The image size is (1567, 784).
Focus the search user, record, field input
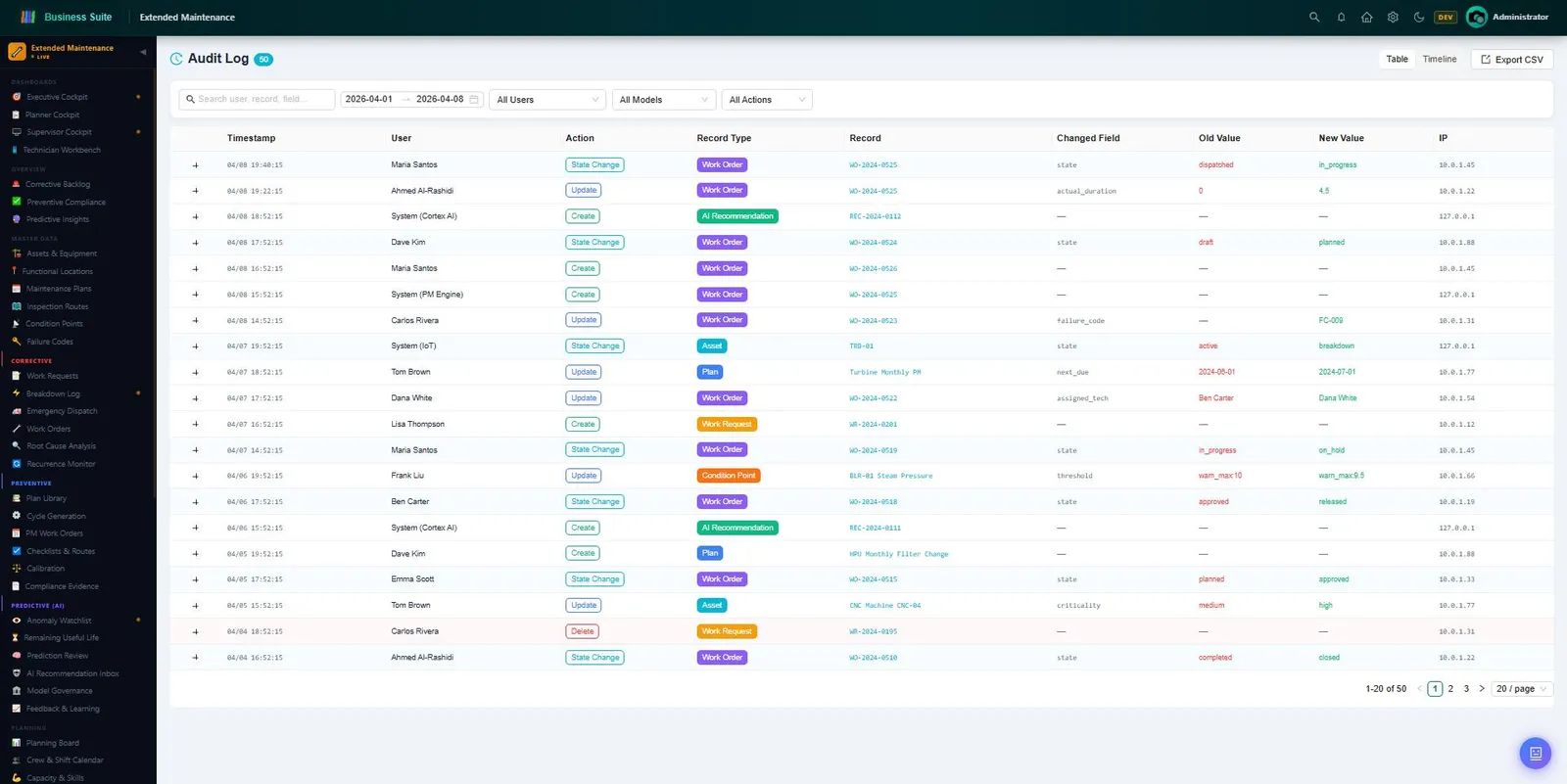(x=257, y=99)
